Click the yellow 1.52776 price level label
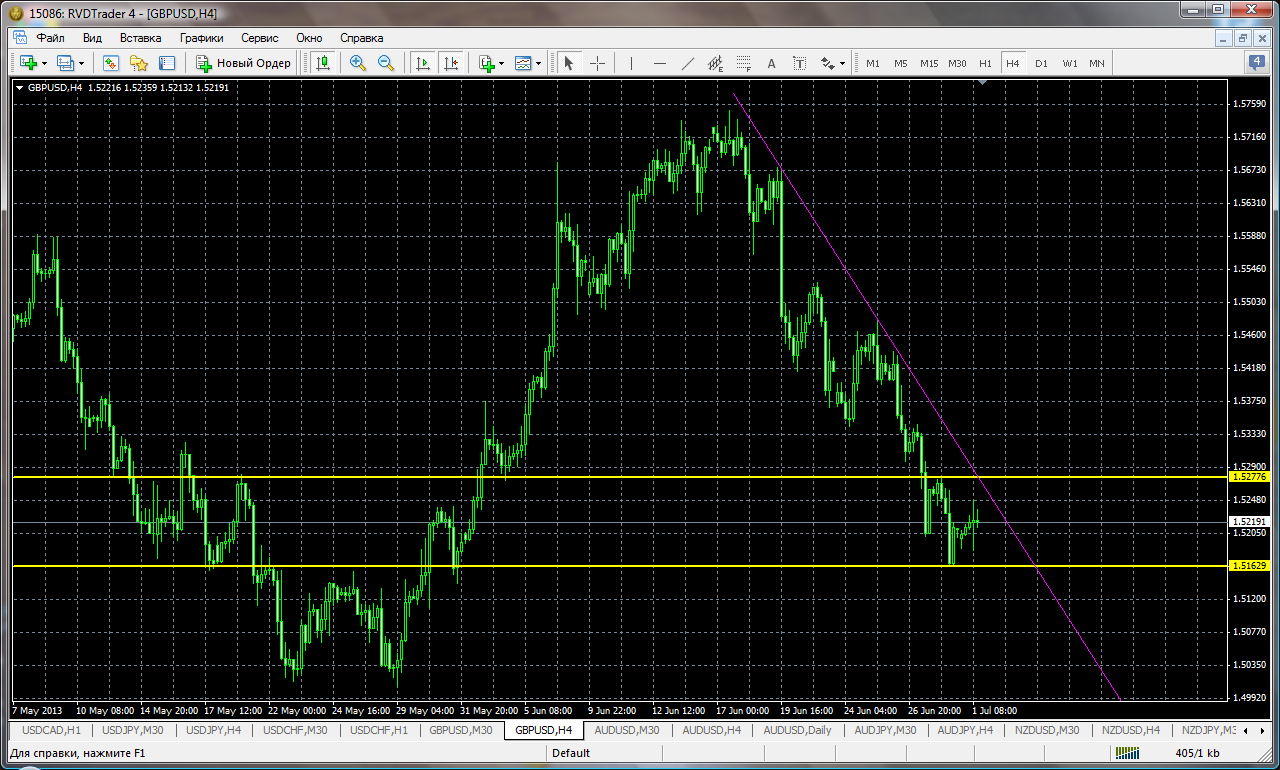 1250,477
